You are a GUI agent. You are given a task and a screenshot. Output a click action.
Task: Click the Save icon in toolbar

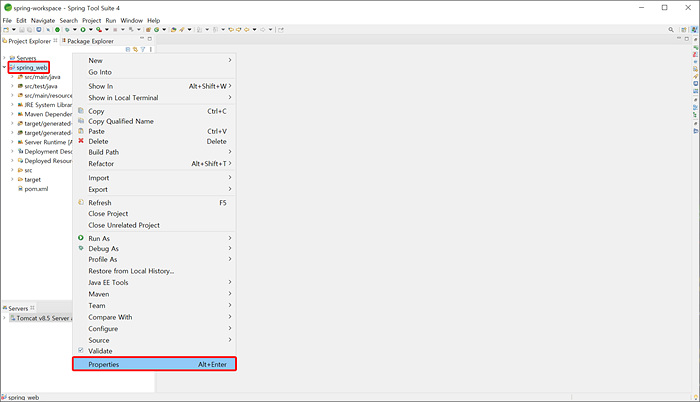22,29
